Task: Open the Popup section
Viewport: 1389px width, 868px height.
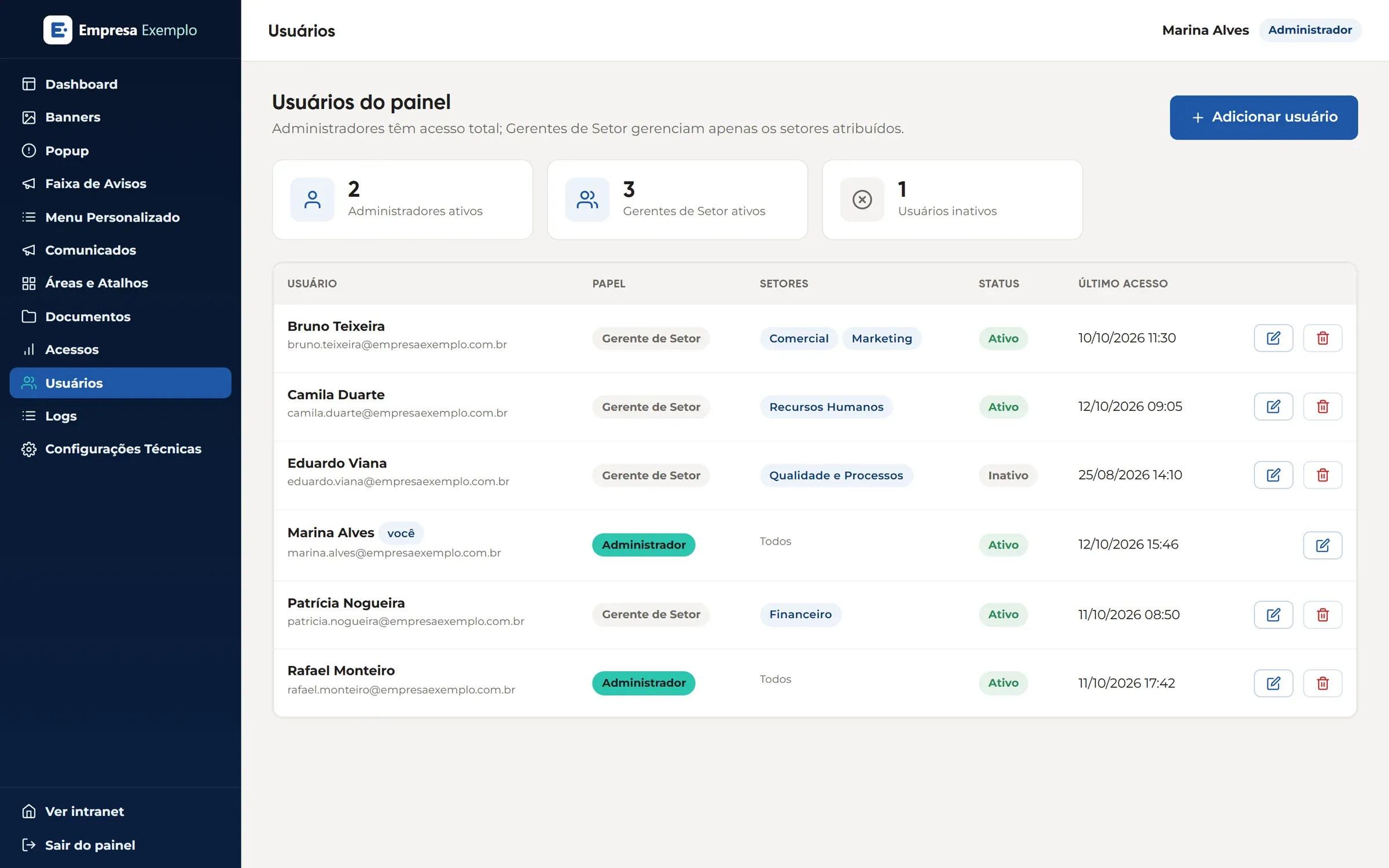Action: coord(120,150)
